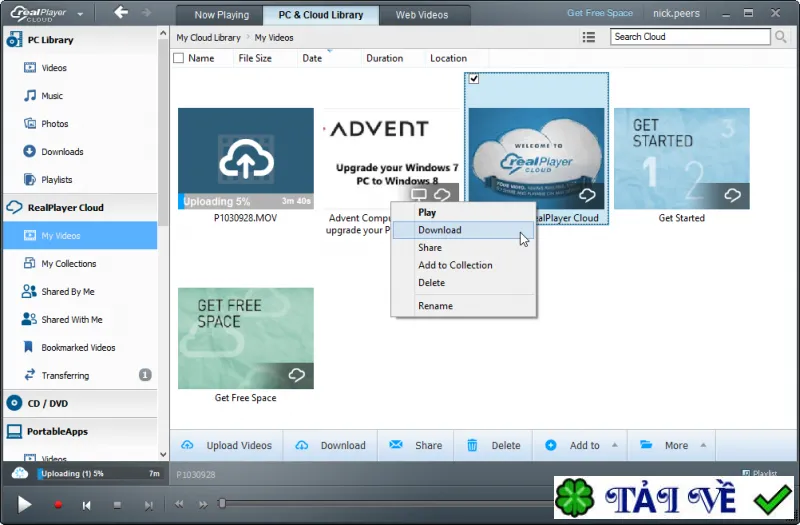The height and width of the screenshot is (525, 800).
Task: Open the nick.peers account menu
Action: (676, 13)
